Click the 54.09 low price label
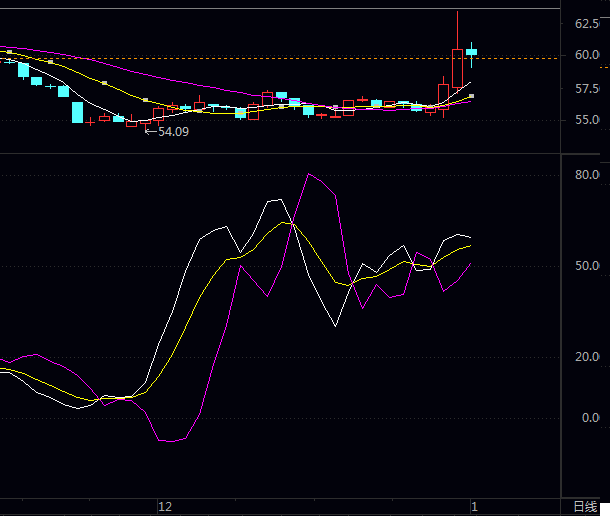 coord(174,132)
